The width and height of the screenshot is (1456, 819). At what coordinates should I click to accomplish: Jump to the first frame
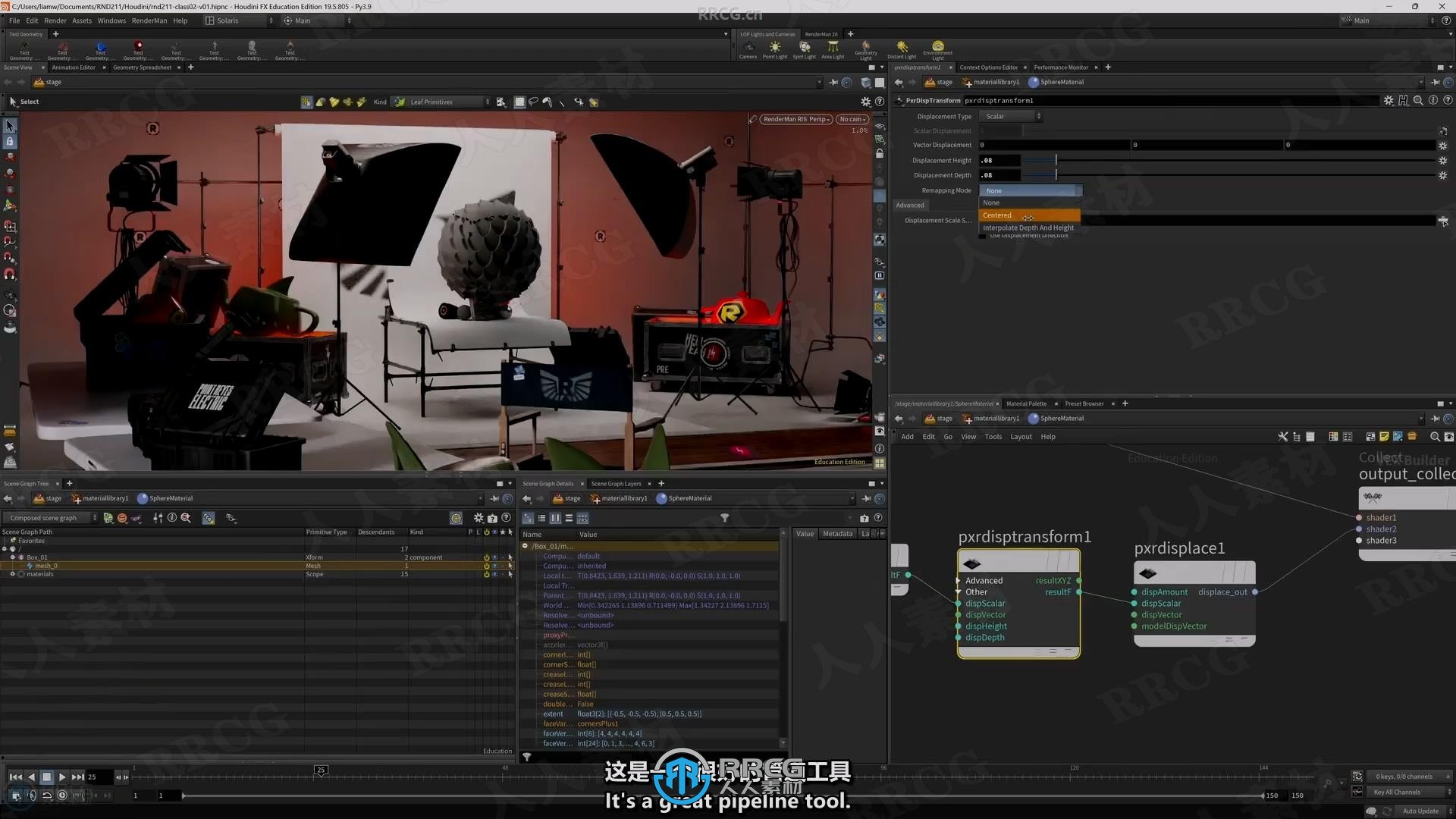tap(15, 777)
